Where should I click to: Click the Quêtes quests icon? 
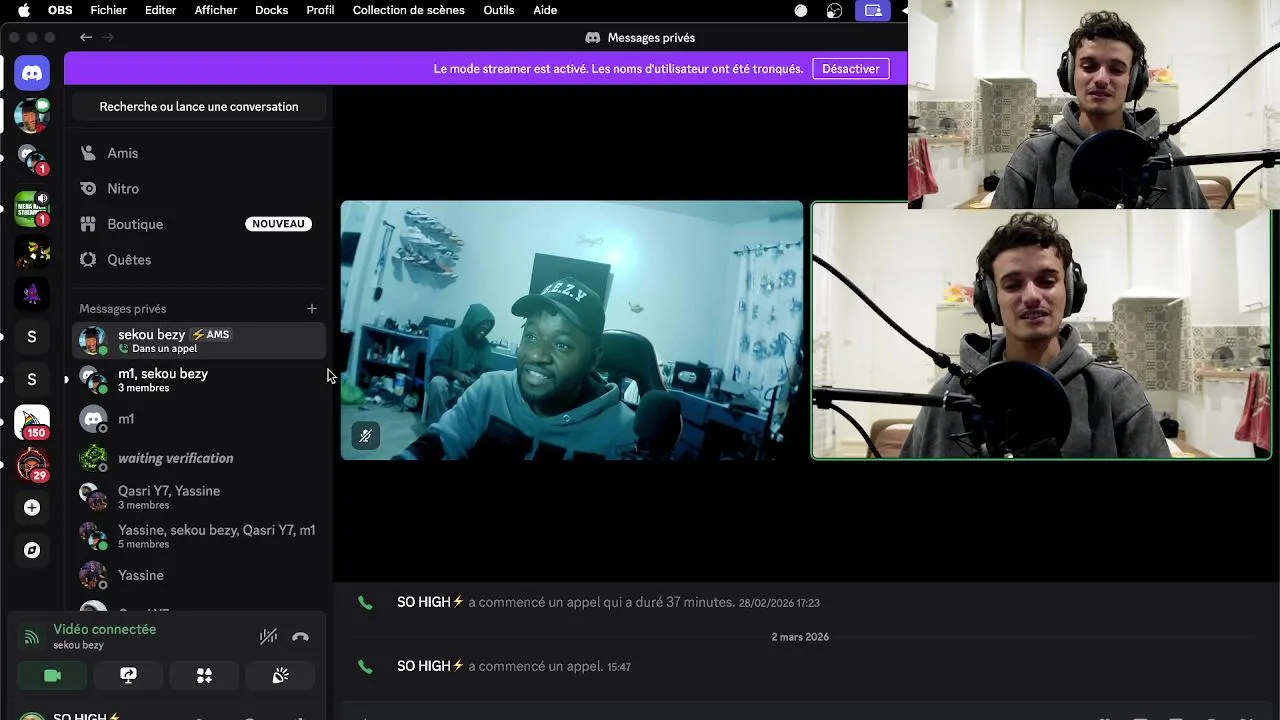tap(88, 259)
